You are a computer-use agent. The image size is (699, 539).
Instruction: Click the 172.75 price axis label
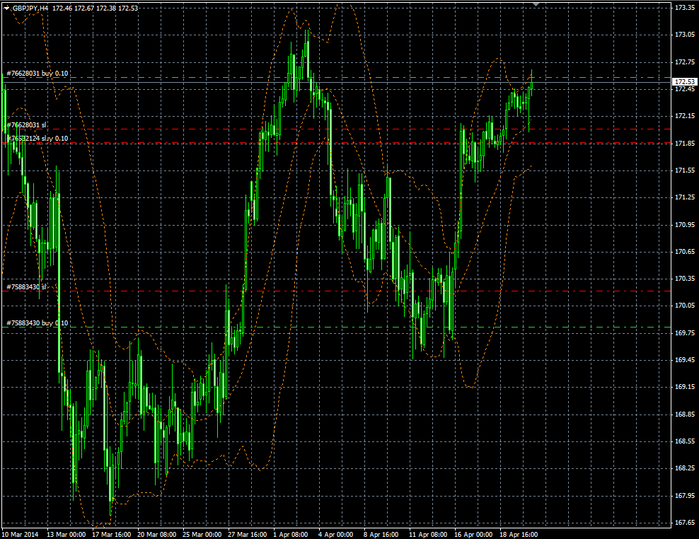[x=685, y=62]
